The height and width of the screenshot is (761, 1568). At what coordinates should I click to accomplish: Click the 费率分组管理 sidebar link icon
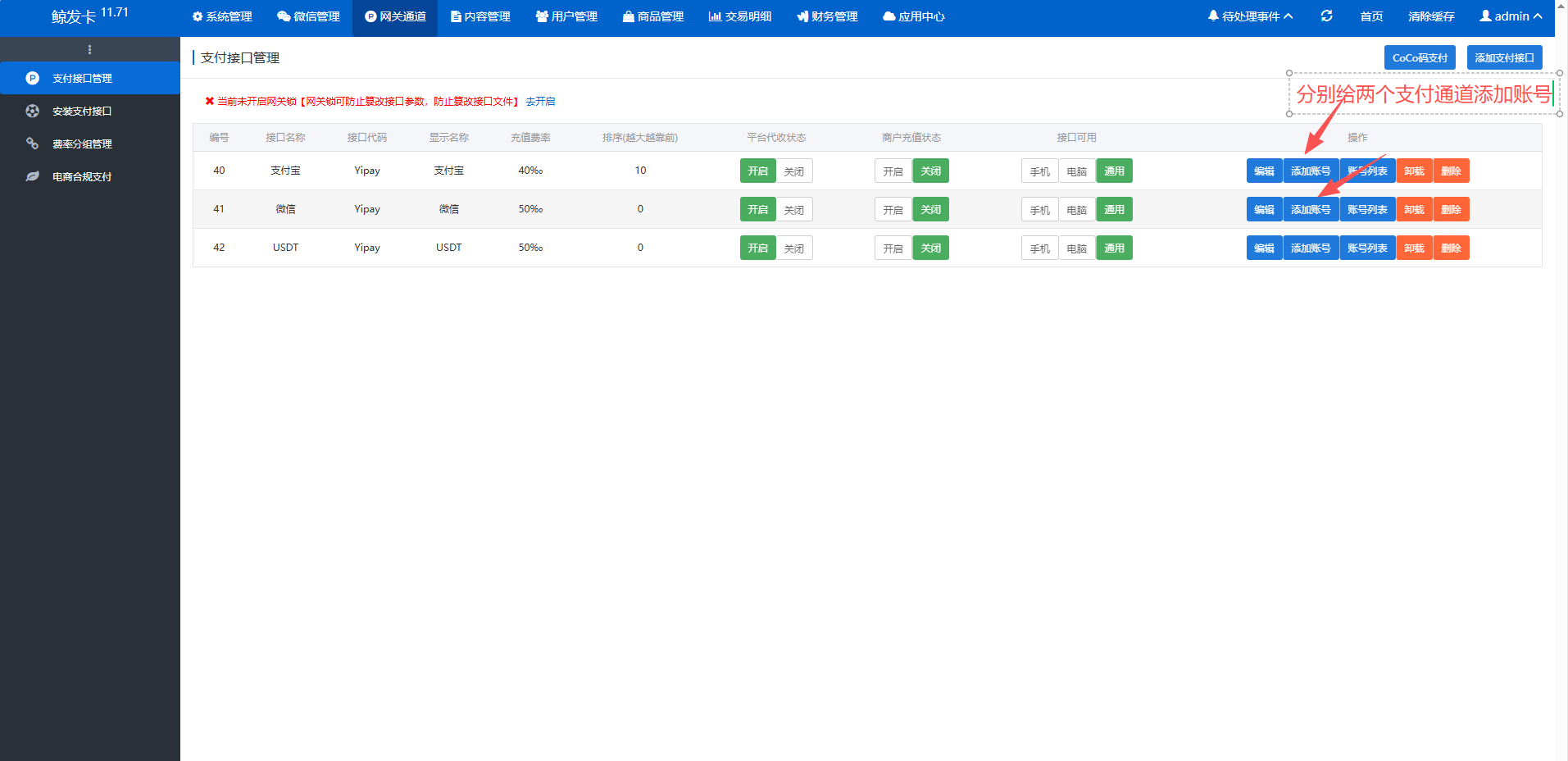pyautogui.click(x=33, y=144)
